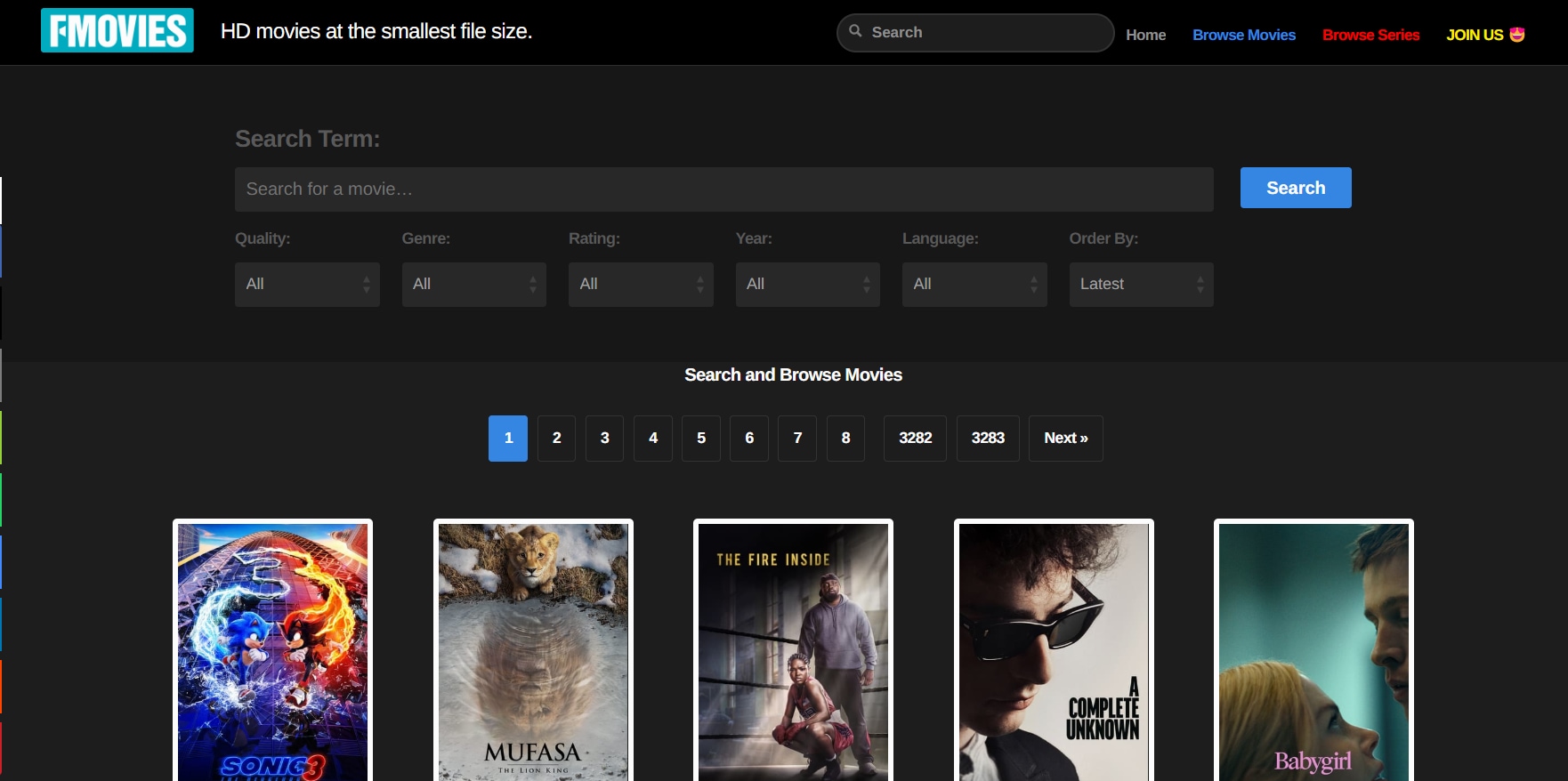Click the Next » pagination button

click(1066, 439)
